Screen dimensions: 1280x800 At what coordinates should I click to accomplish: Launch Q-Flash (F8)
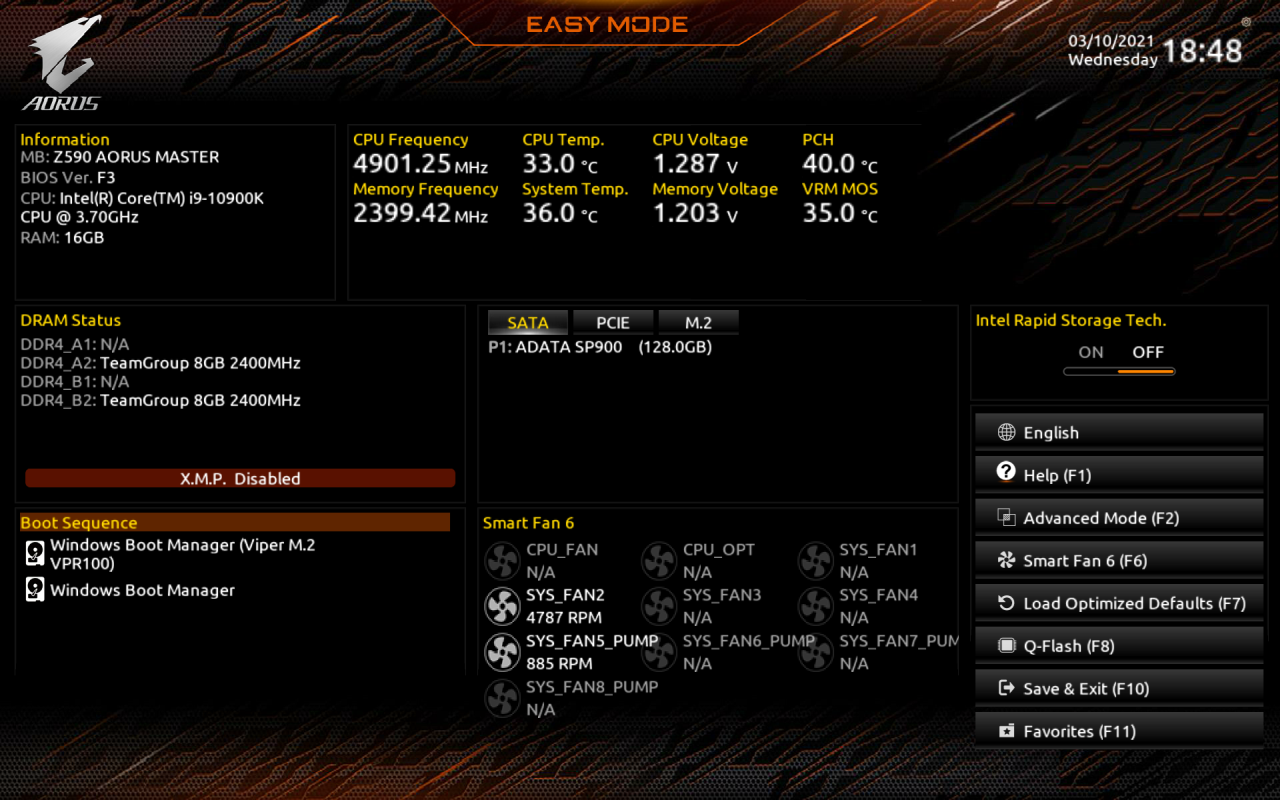[1119, 646]
